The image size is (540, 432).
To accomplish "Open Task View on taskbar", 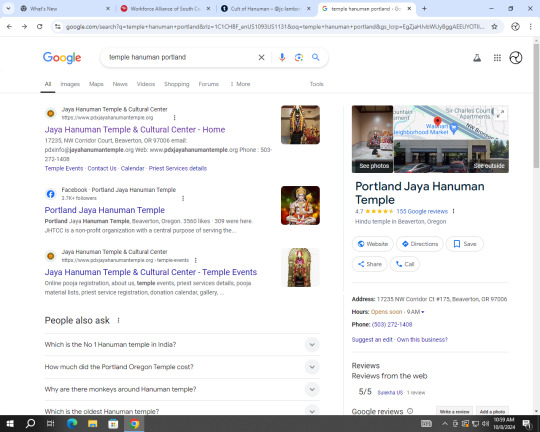I will pos(51,423).
